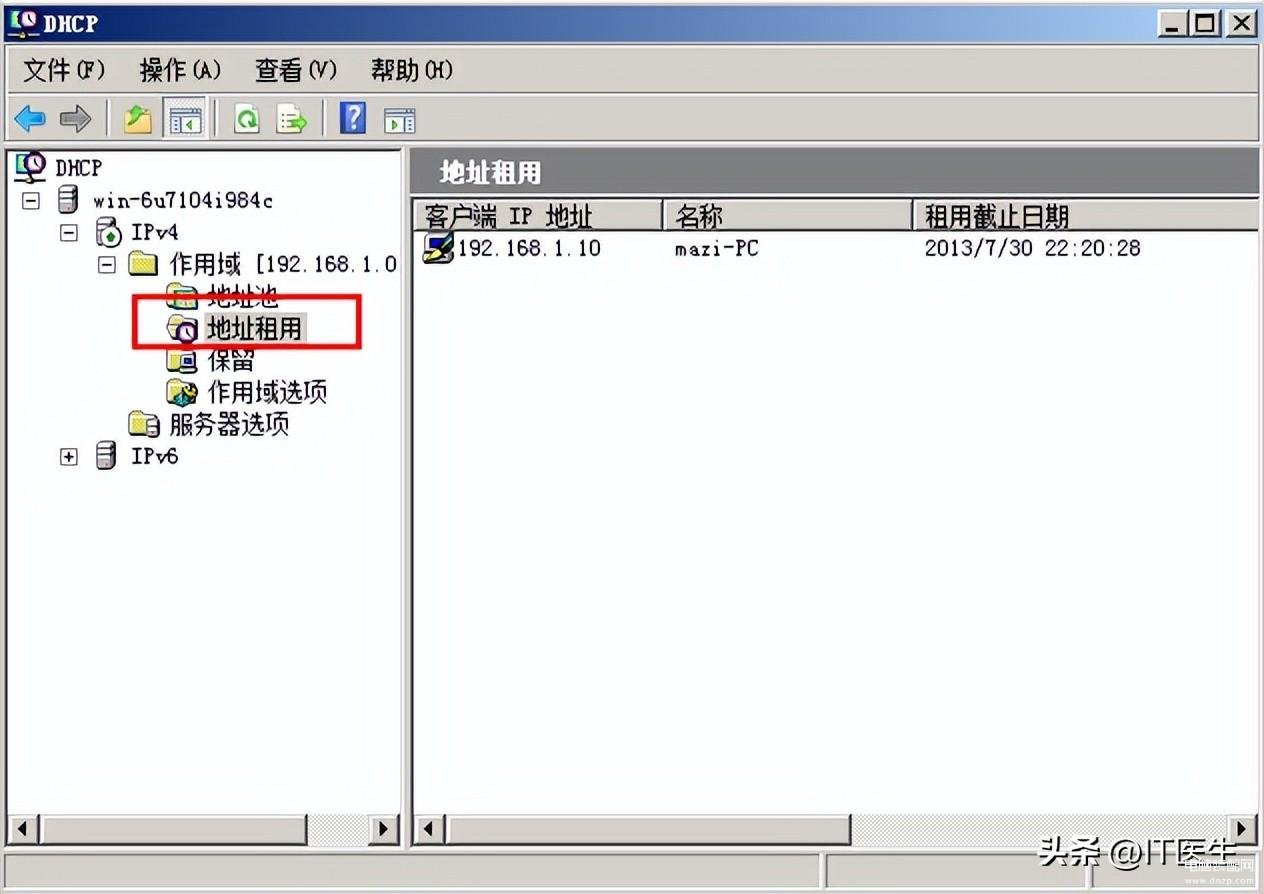Screen dimensions: 1264x894
Task: Select the 192.168.1.10 lease row
Action: (835, 248)
